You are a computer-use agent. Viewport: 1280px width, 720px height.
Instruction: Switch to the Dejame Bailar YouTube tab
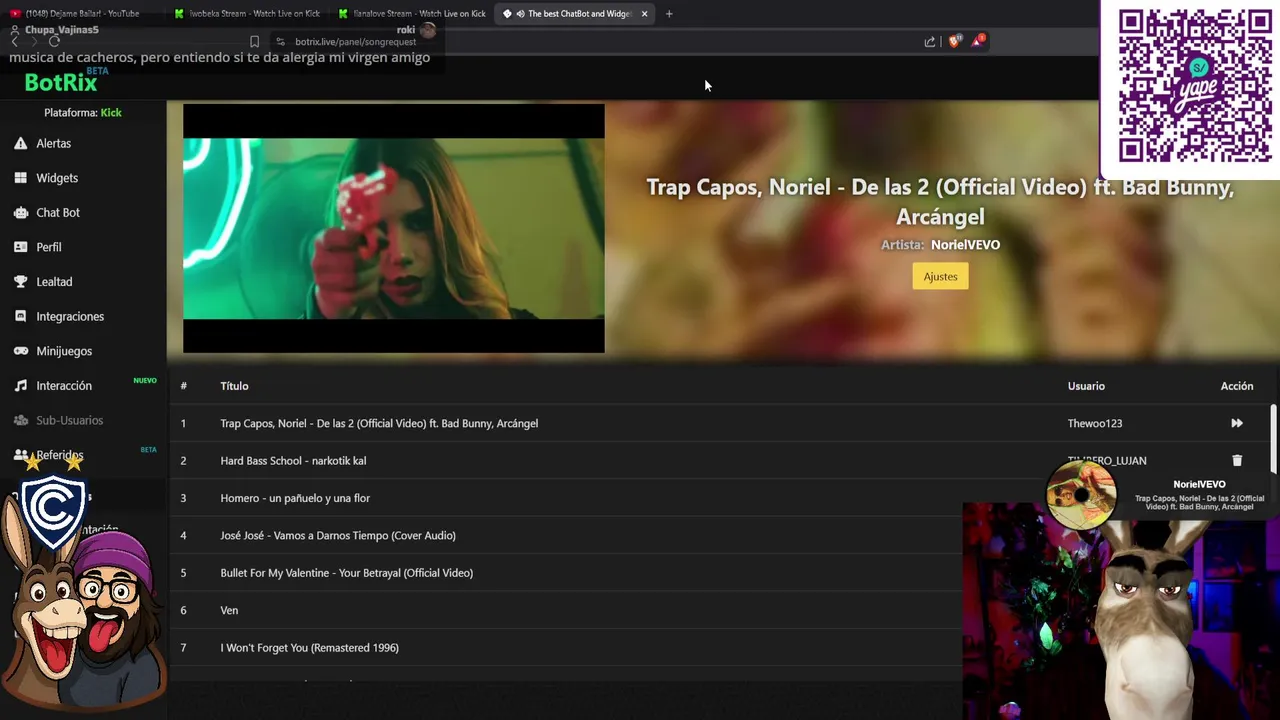pyautogui.click(x=82, y=14)
